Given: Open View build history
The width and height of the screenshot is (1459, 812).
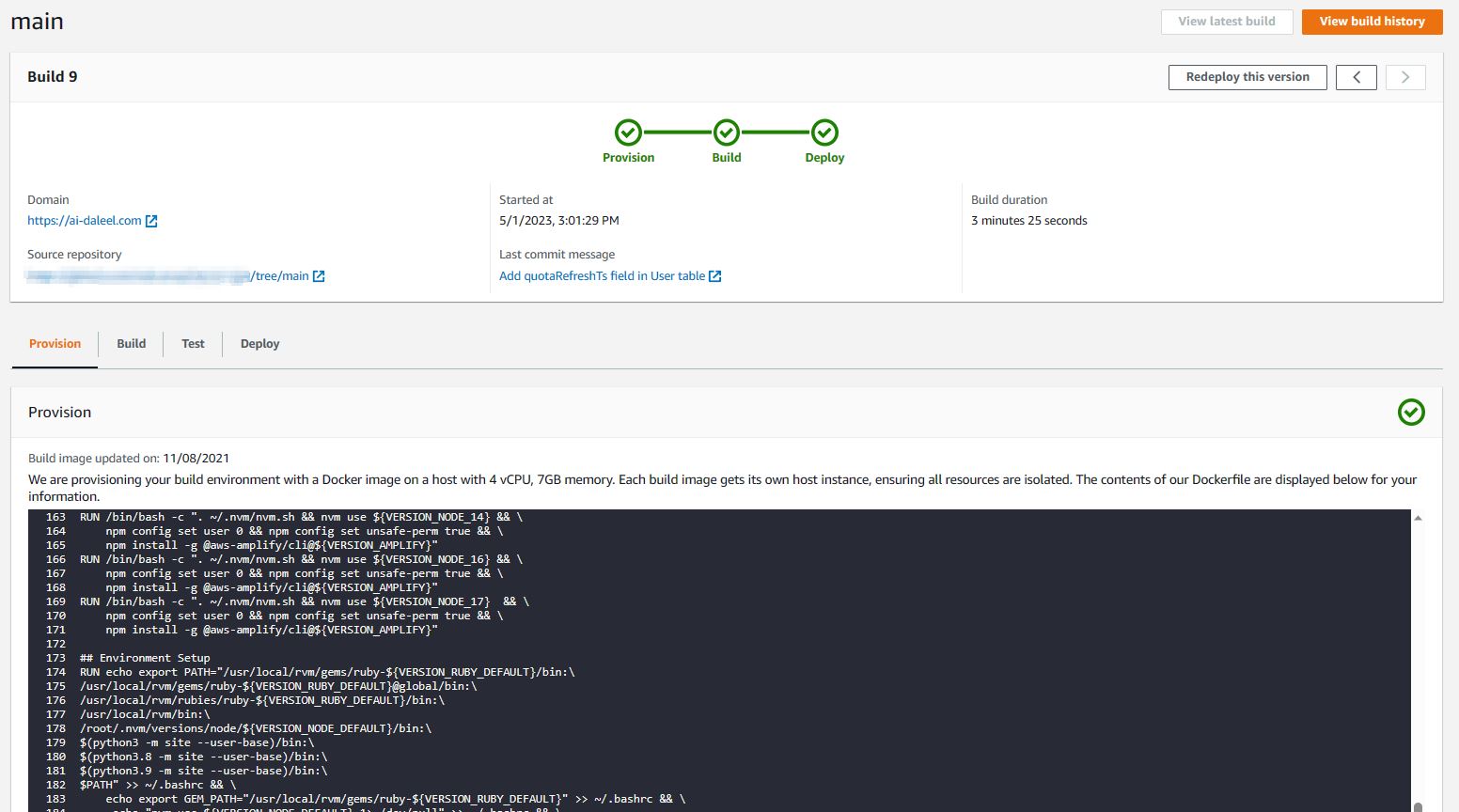Looking at the screenshot, I should (x=1372, y=22).
